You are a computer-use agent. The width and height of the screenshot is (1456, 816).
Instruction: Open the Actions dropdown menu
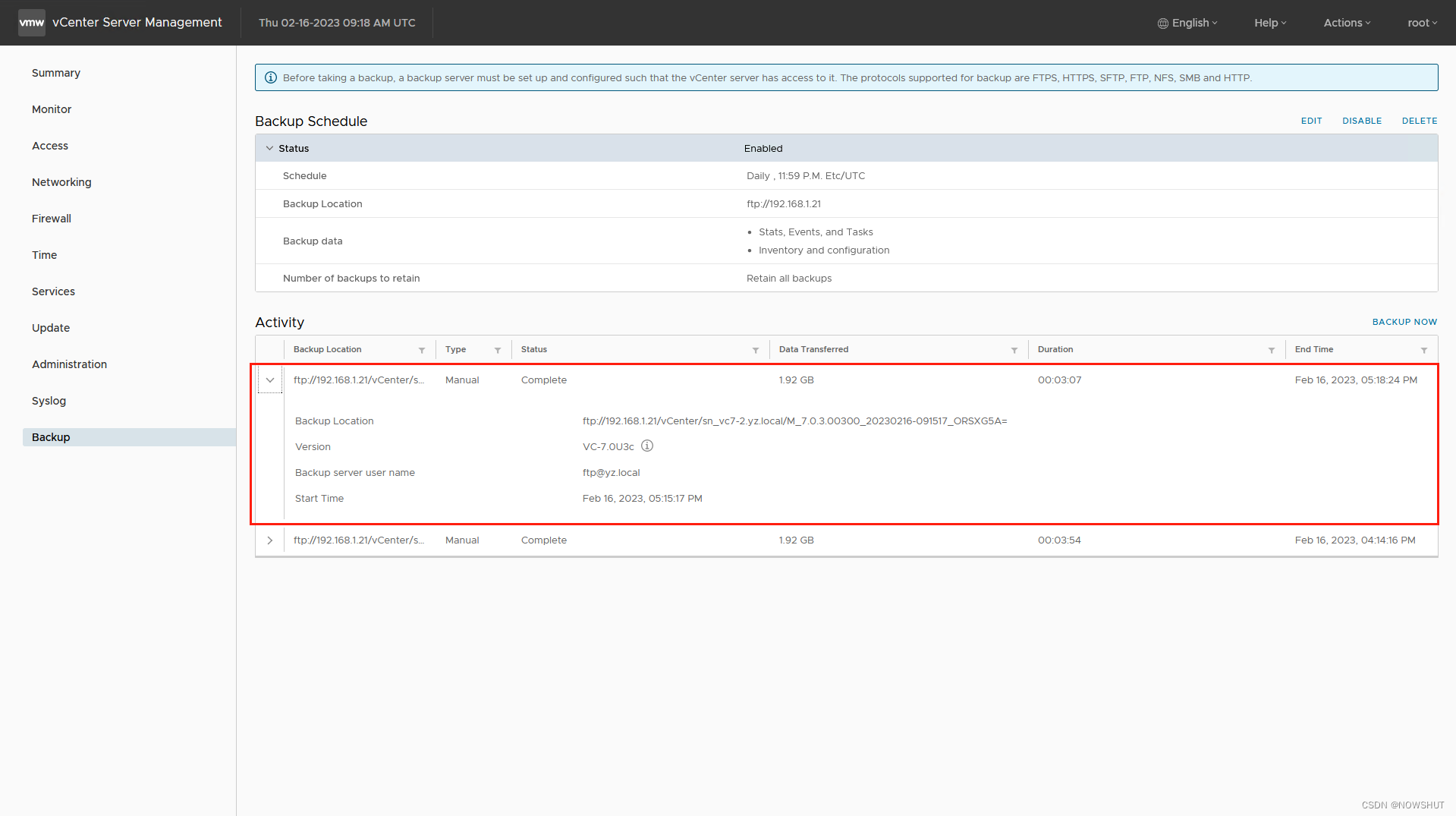[x=1347, y=23]
